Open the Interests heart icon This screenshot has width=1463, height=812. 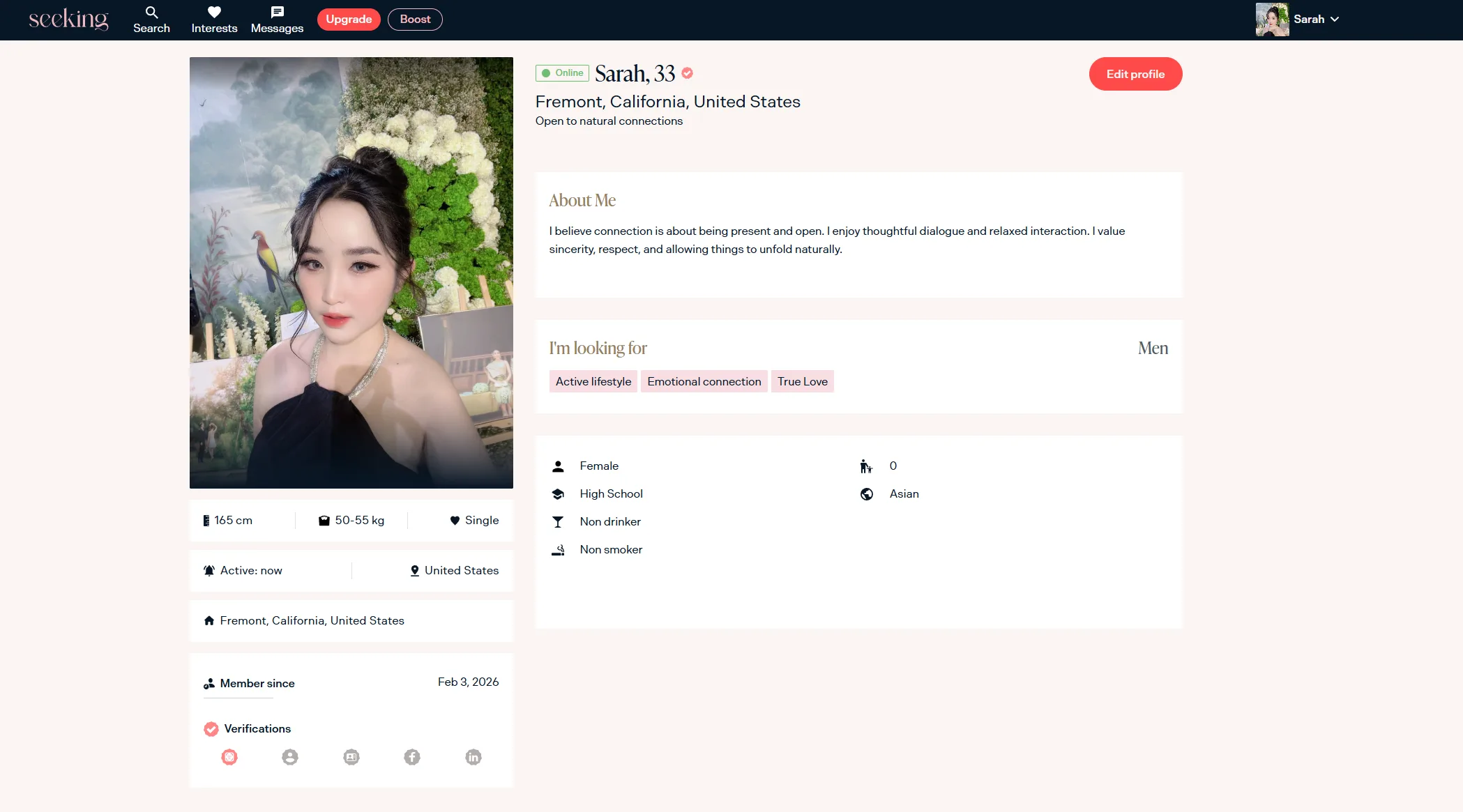pyautogui.click(x=214, y=13)
